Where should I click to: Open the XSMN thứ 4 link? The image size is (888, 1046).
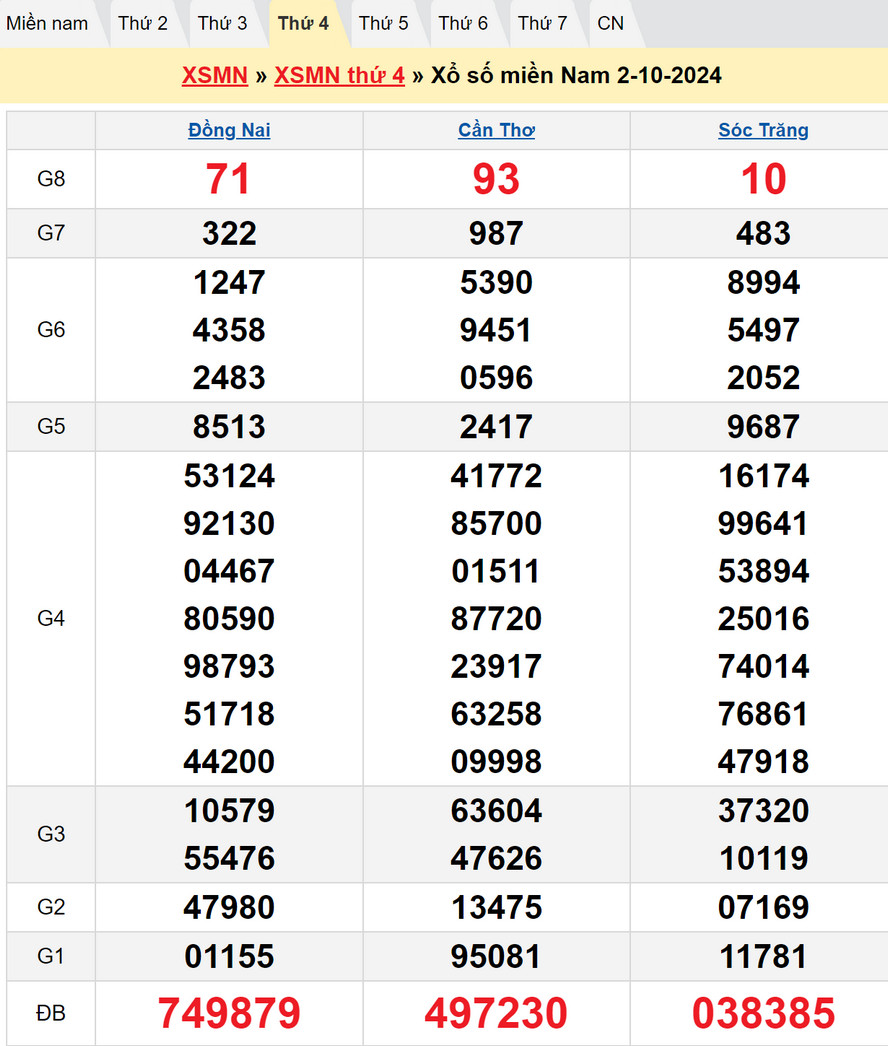[x=339, y=76]
